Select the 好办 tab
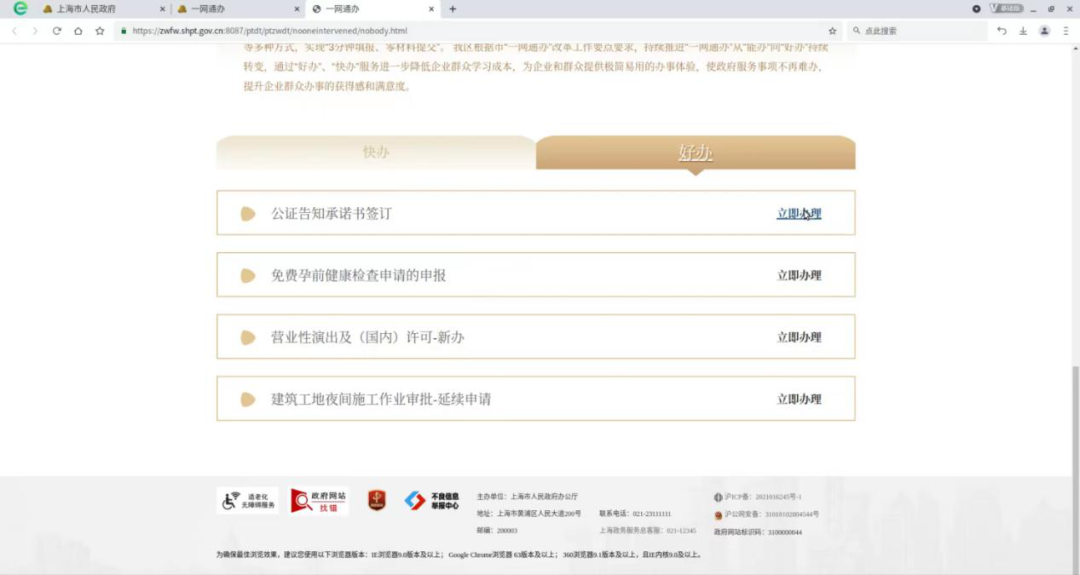The image size is (1080, 575). coord(695,153)
